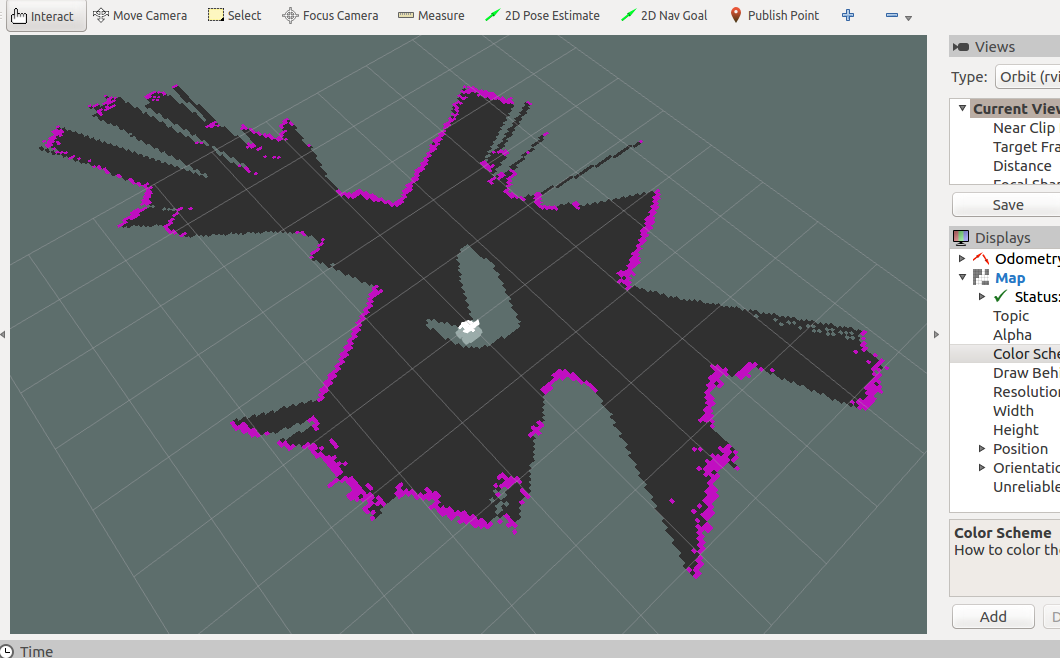Choose the Select tool
Screen dimensions: 1060x658
[235, 16]
